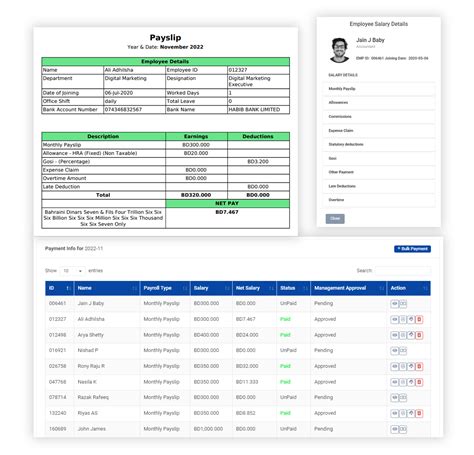Click the payment icon in Razak Rafeeq's row
The width and height of the screenshot is (474, 455).
(x=403, y=398)
